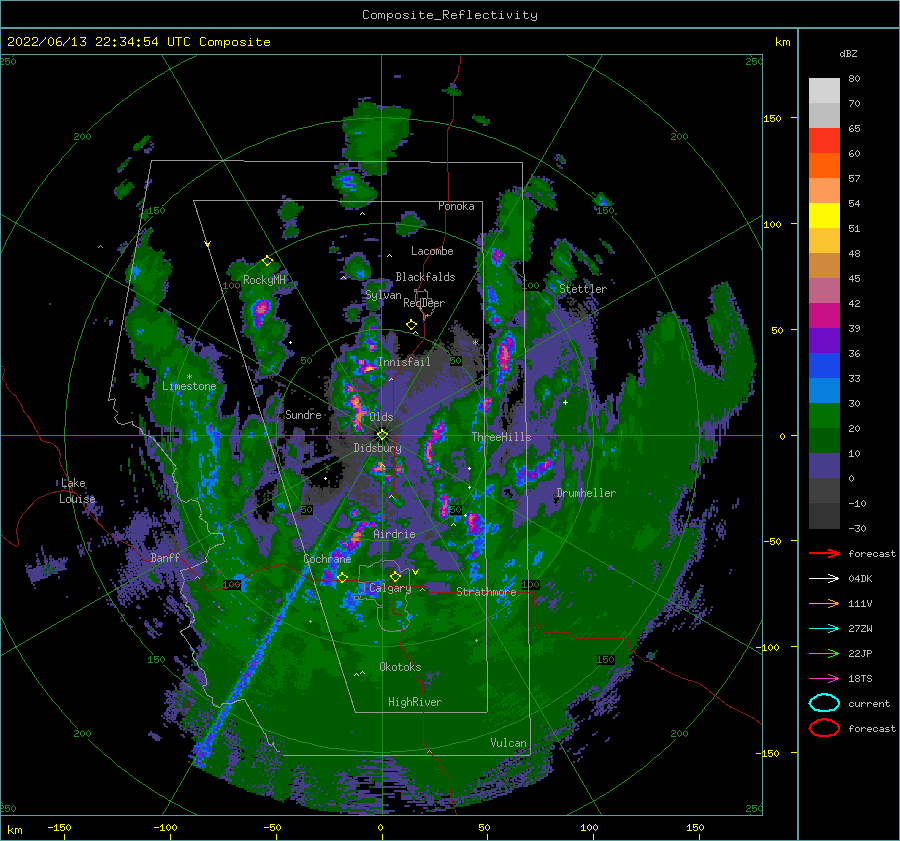Select the Innisfail label

pyautogui.click(x=404, y=362)
